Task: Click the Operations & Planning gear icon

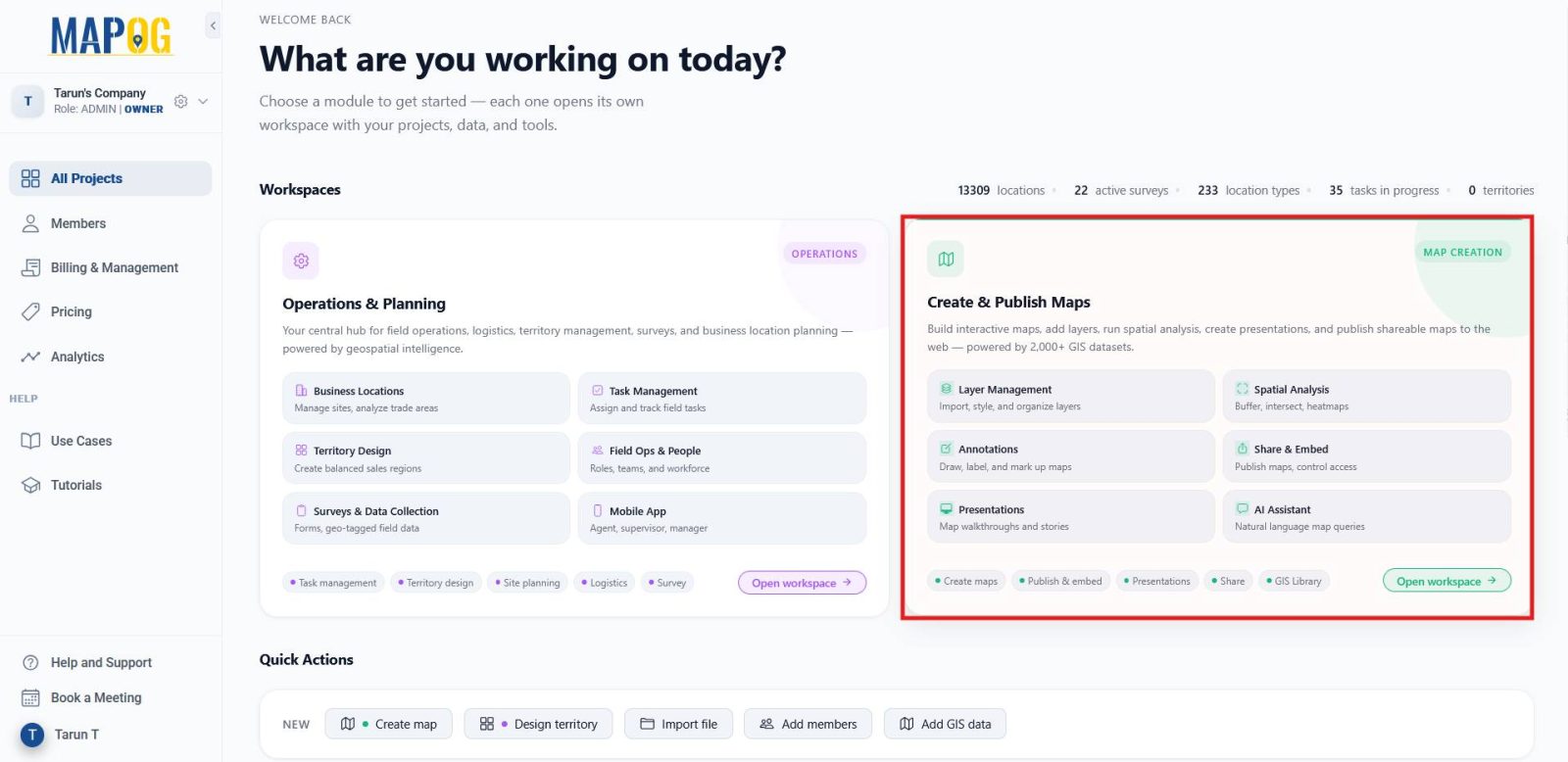Action: 301,261
